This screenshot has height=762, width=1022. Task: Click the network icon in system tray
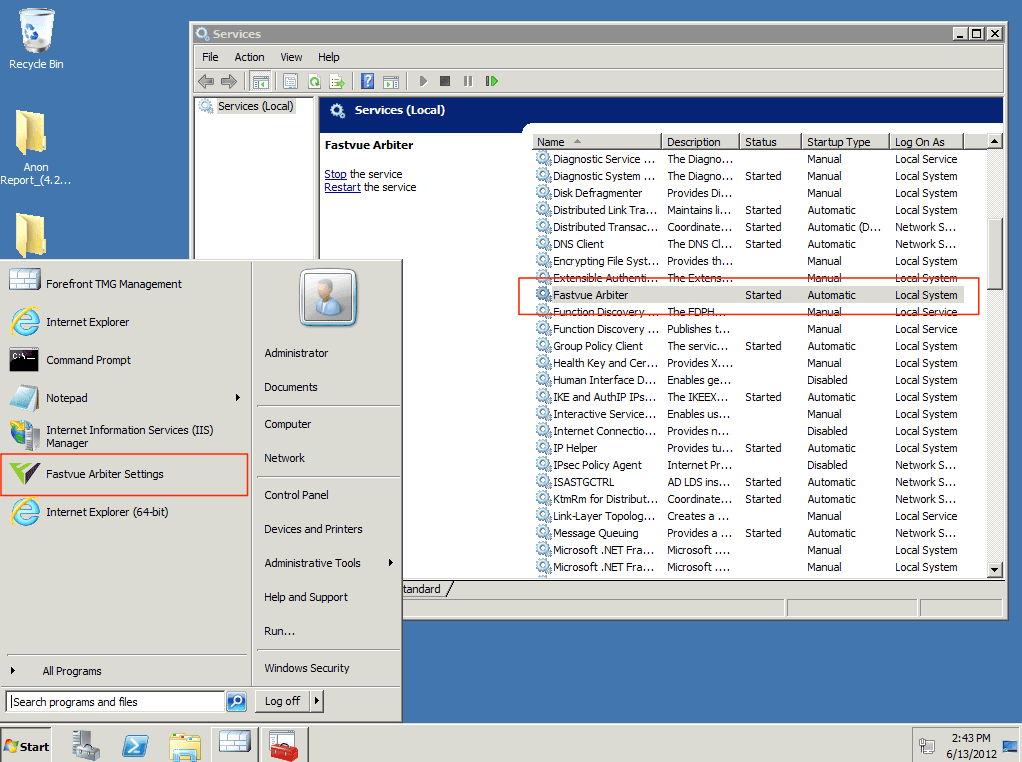coord(926,747)
